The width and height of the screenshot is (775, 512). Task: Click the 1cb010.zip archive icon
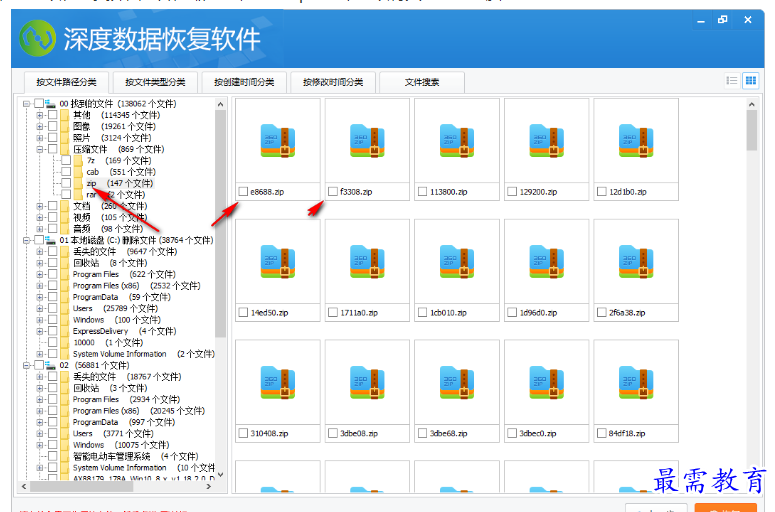pos(457,262)
